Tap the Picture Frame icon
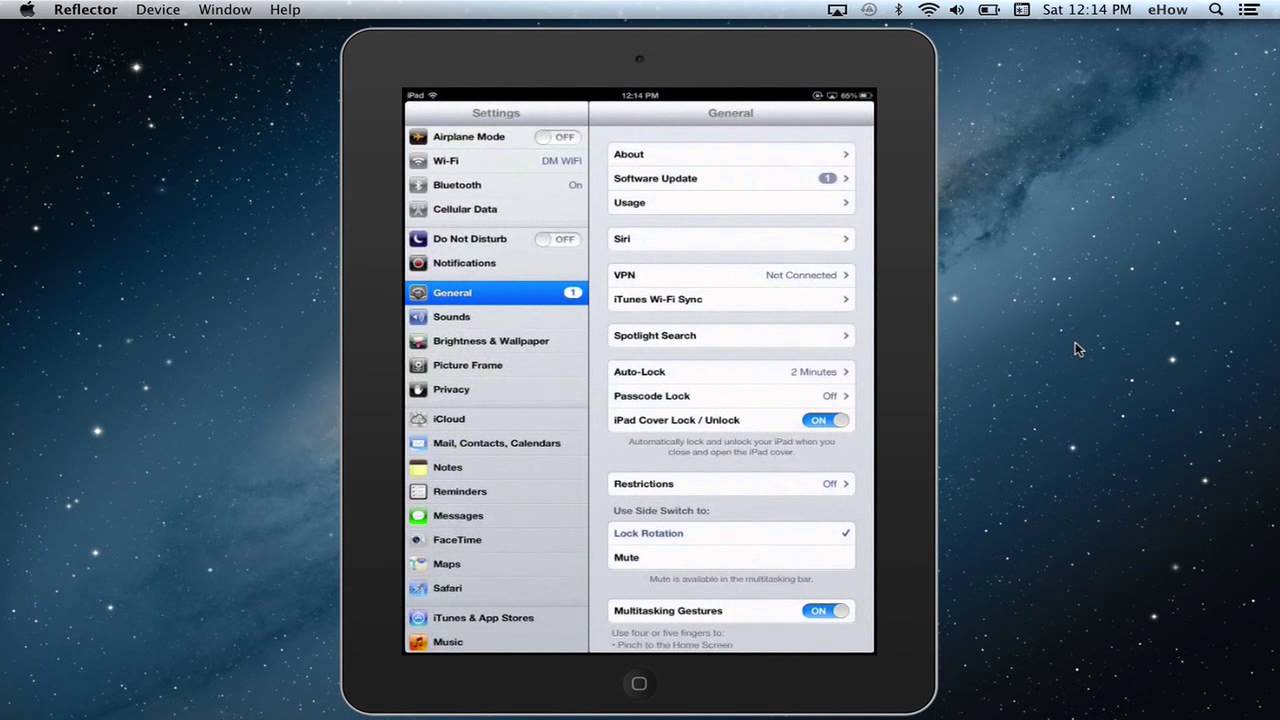This screenshot has height=720, width=1280. (x=418, y=365)
